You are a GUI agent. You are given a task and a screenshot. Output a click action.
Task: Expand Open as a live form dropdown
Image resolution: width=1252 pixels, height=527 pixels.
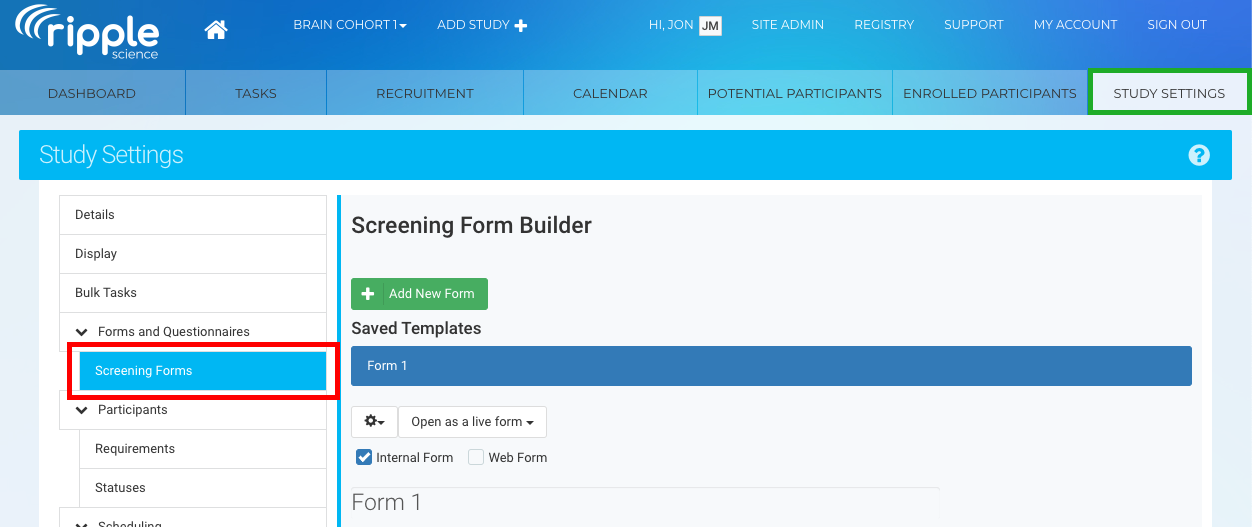point(472,422)
